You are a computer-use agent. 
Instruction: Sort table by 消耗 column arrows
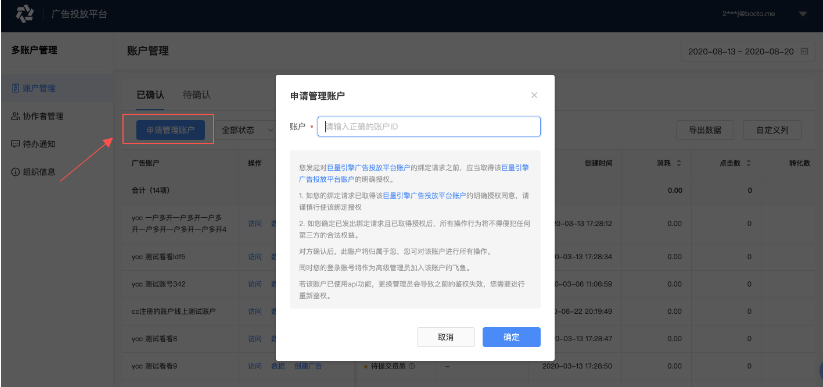click(x=678, y=163)
